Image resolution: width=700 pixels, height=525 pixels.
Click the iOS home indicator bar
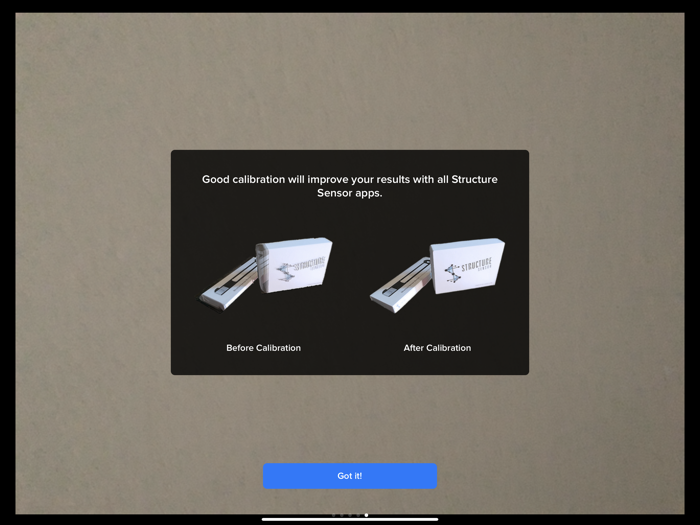pyautogui.click(x=350, y=519)
